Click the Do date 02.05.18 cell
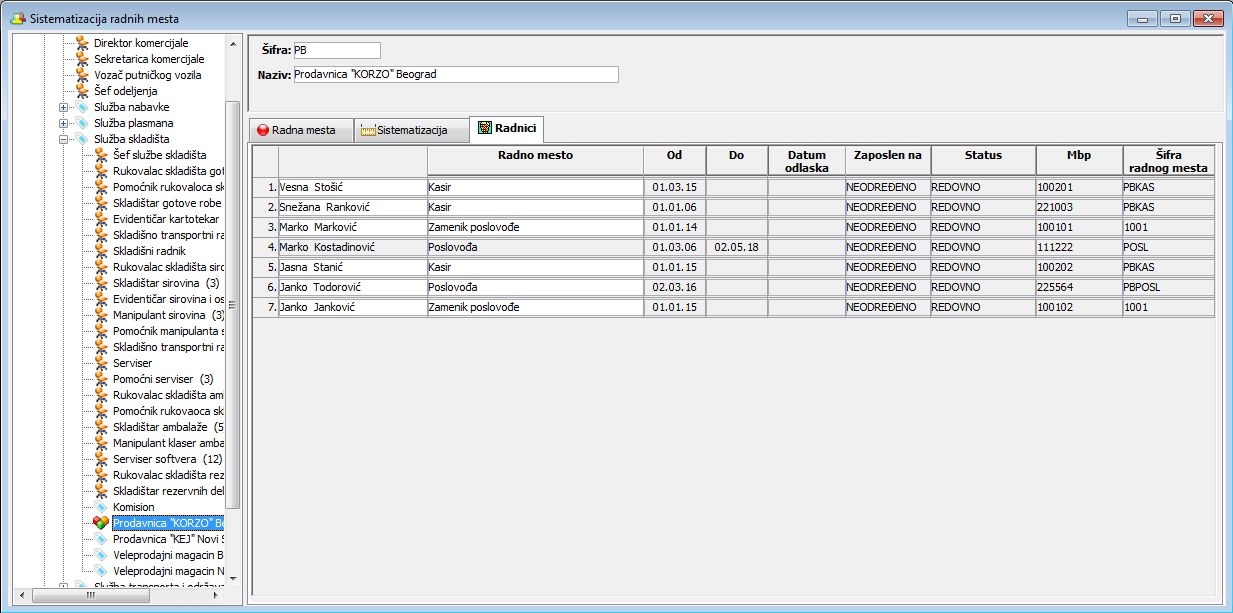The width and height of the screenshot is (1233, 613). click(x=737, y=247)
